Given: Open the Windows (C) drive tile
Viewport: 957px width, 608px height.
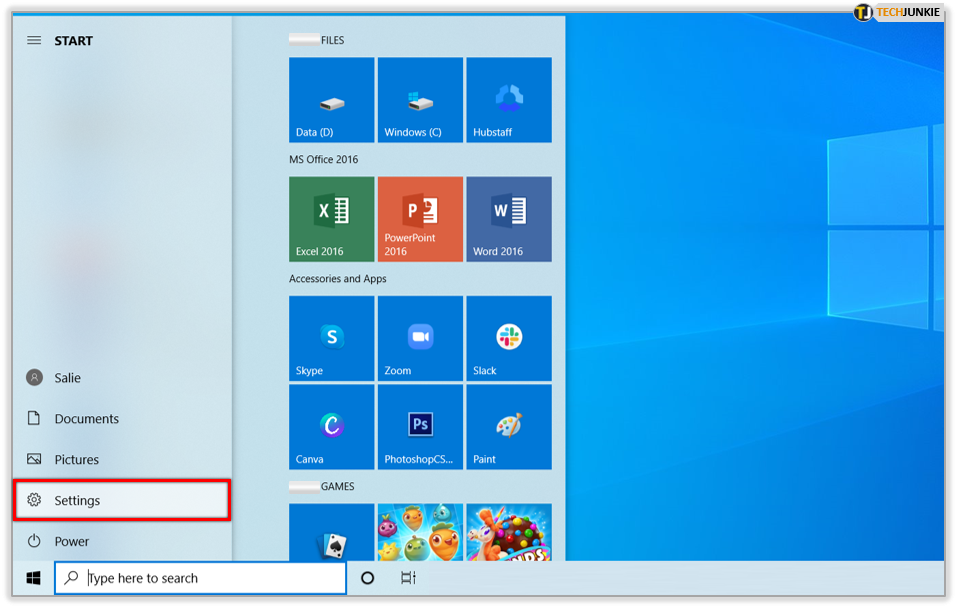Looking at the screenshot, I should [x=420, y=100].
